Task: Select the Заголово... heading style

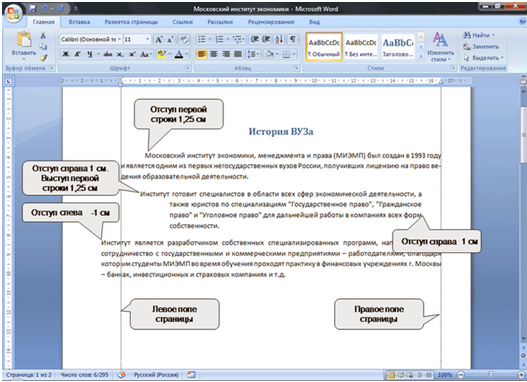Action: (398, 47)
